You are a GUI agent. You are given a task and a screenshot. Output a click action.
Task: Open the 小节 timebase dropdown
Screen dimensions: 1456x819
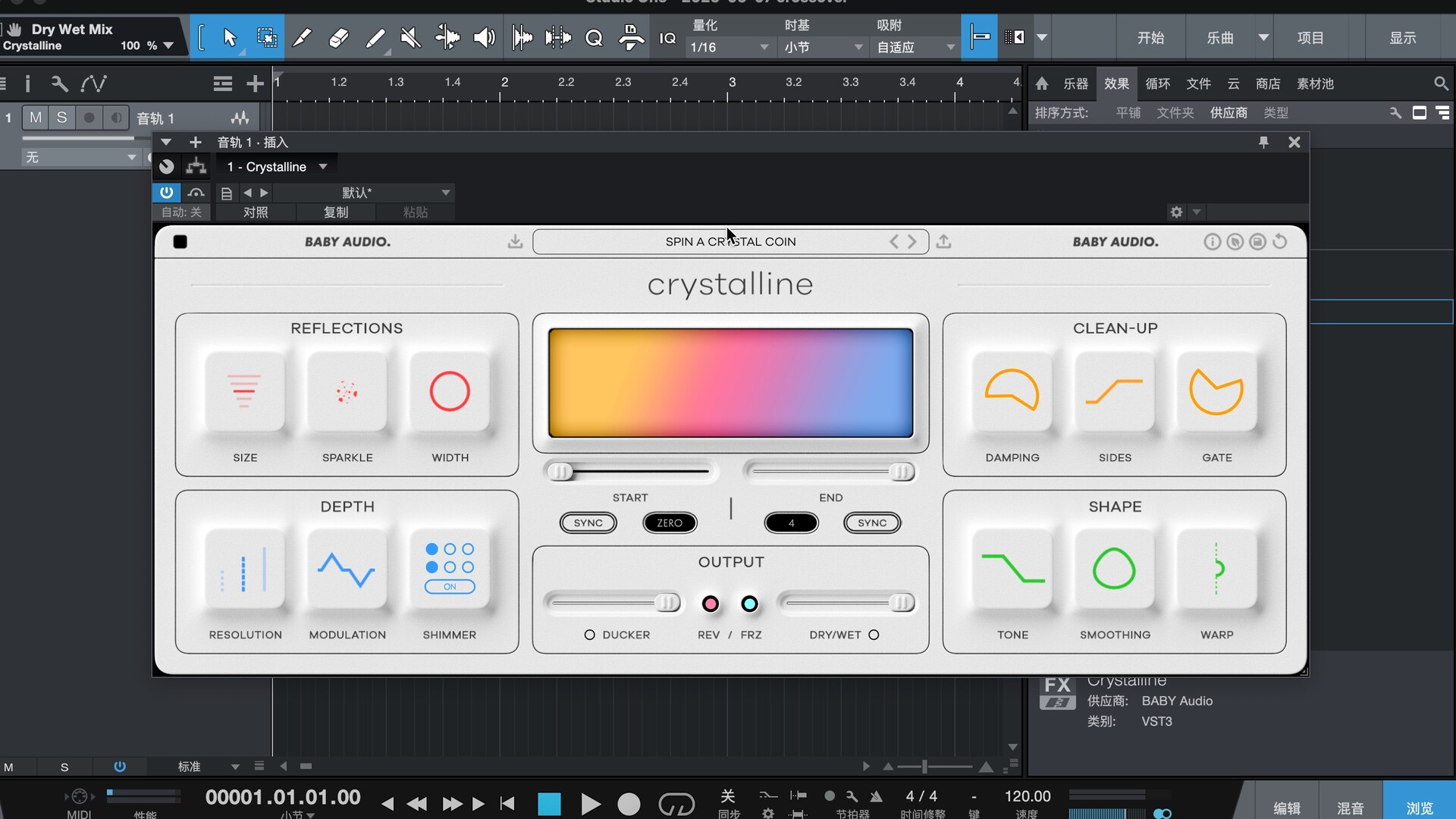(823, 47)
